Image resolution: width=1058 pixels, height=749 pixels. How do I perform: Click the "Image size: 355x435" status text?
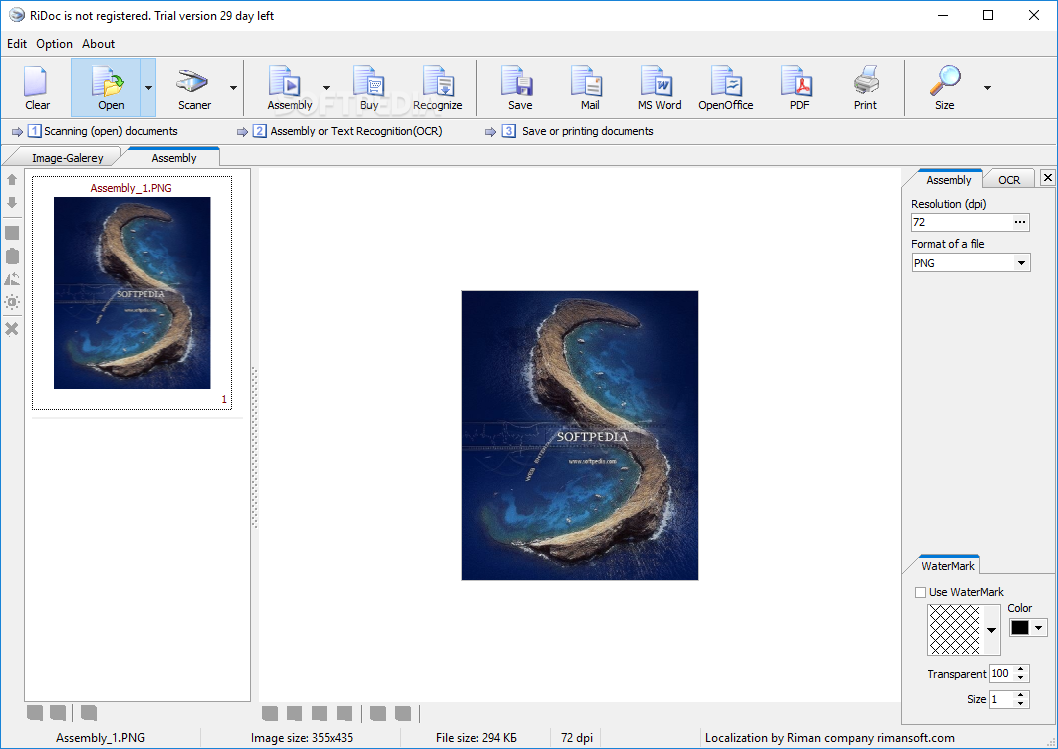click(302, 738)
